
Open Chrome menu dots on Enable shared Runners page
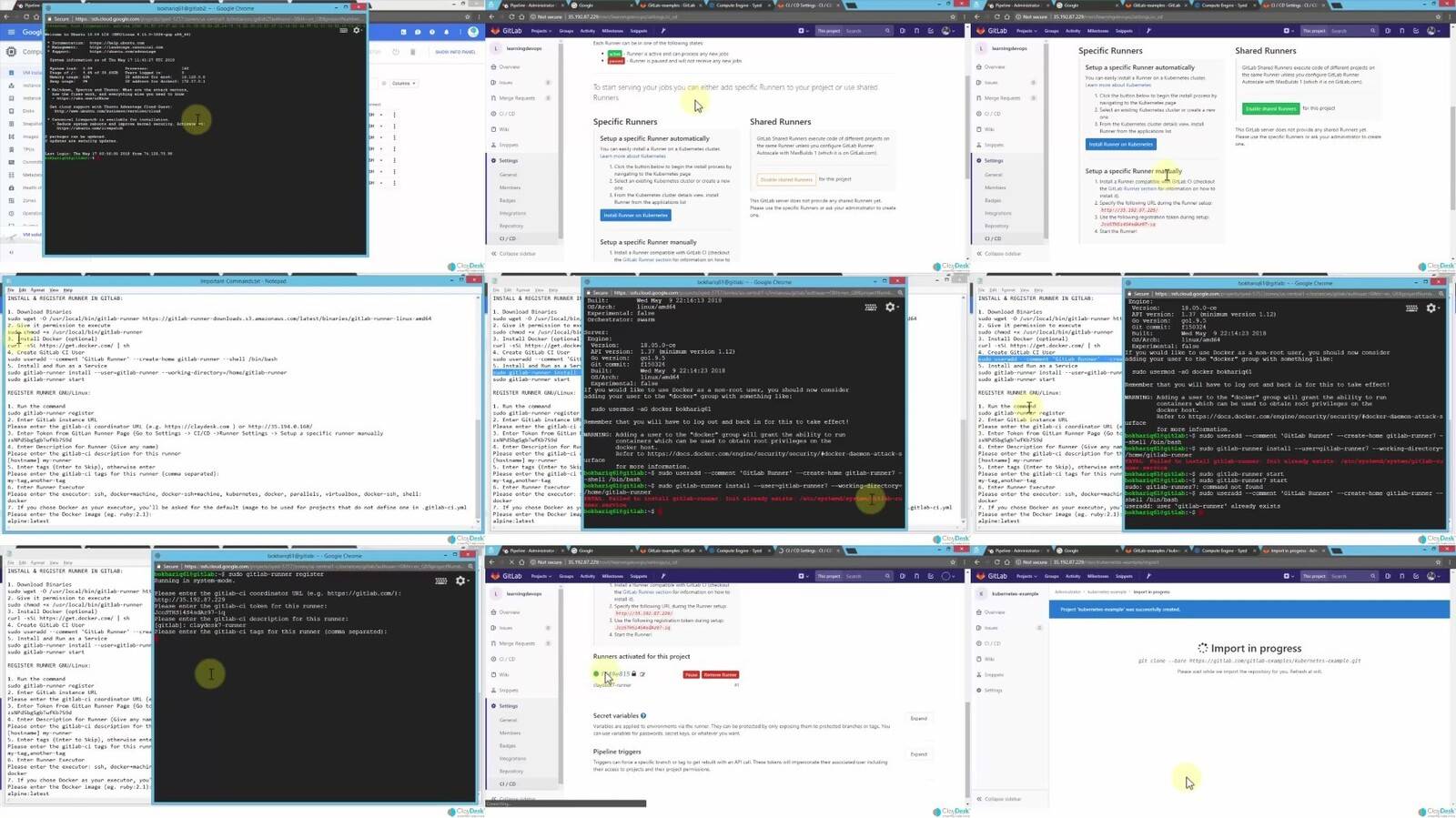(x=1449, y=16)
